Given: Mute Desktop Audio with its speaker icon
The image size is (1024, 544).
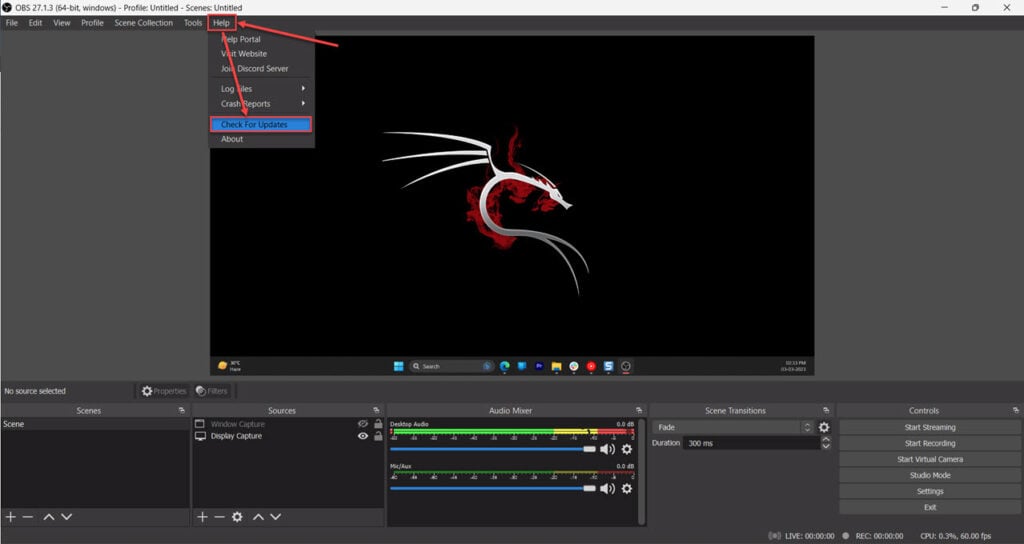Looking at the screenshot, I should point(607,449).
